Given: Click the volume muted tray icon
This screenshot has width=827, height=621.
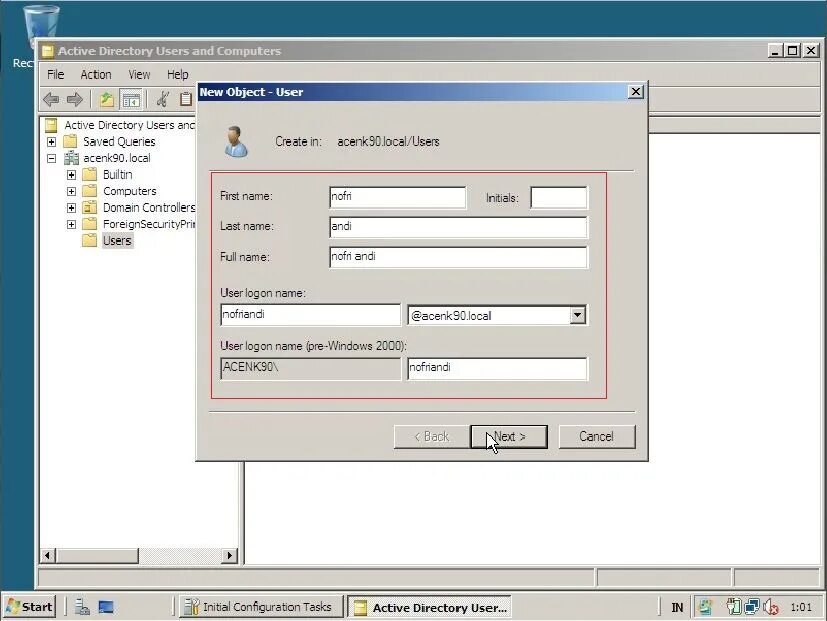Looking at the screenshot, I should [771, 607].
